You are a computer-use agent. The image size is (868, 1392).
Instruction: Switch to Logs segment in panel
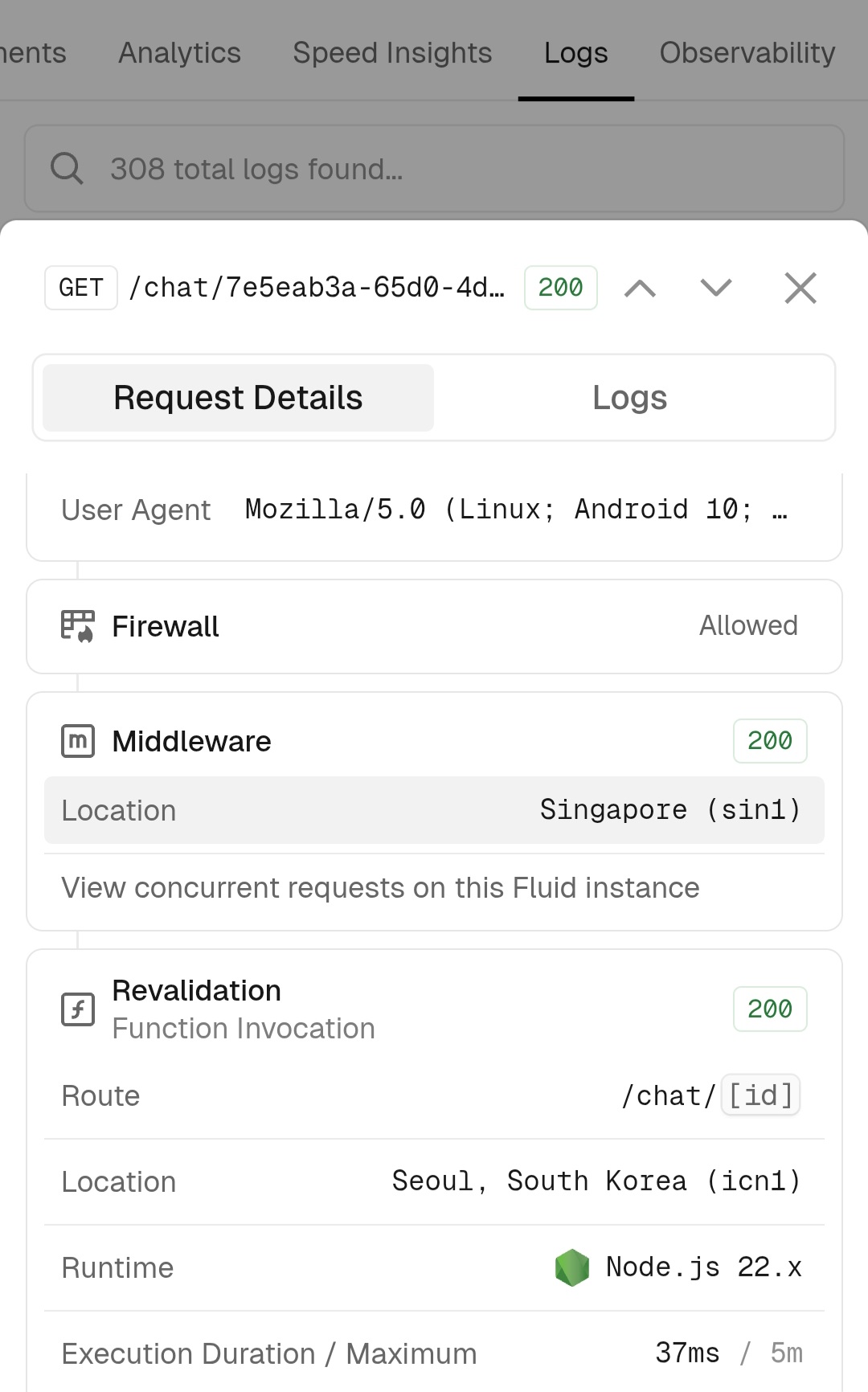tap(630, 398)
